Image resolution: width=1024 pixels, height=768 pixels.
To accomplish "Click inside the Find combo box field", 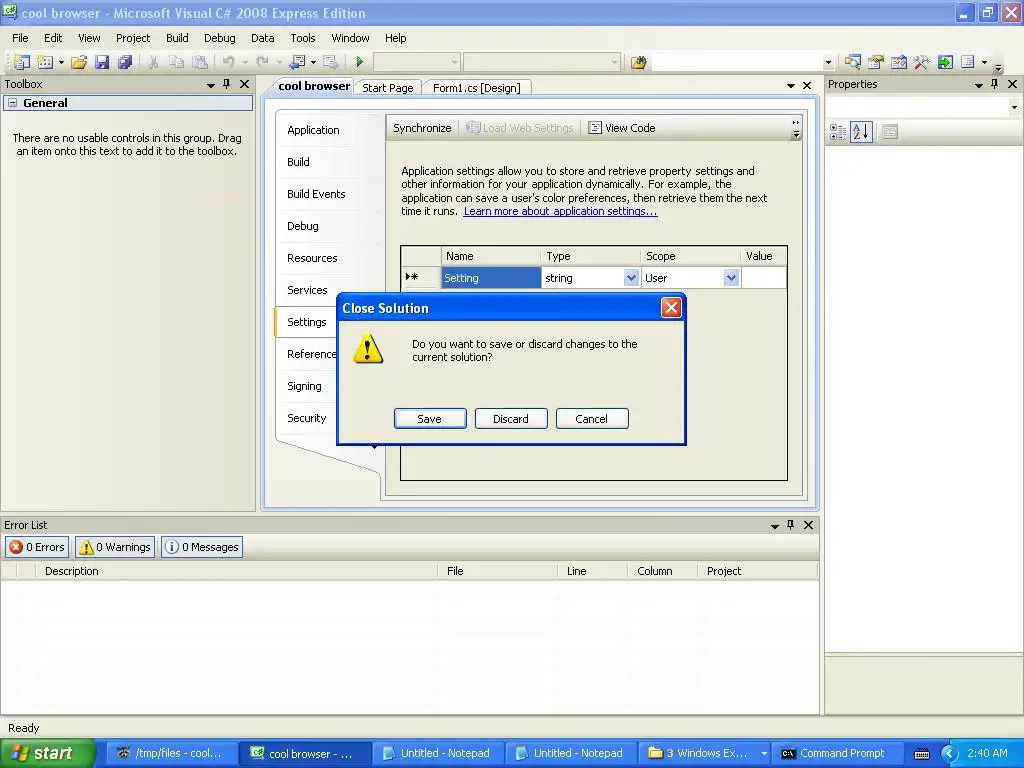I will (737, 62).
